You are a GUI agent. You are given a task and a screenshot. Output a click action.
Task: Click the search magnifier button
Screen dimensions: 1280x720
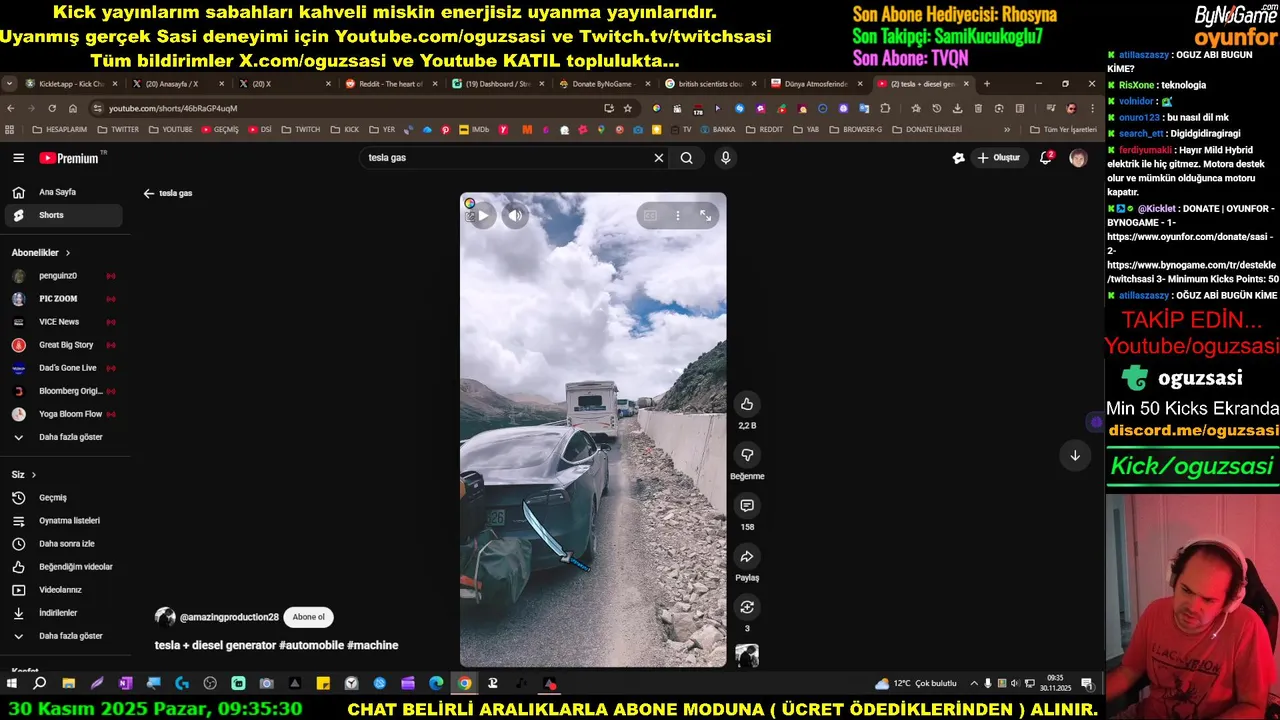tap(687, 158)
